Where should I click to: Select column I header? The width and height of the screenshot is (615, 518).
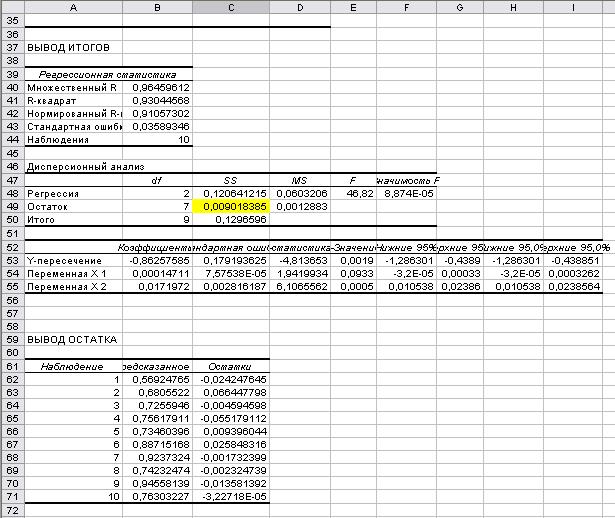tap(573, 7)
